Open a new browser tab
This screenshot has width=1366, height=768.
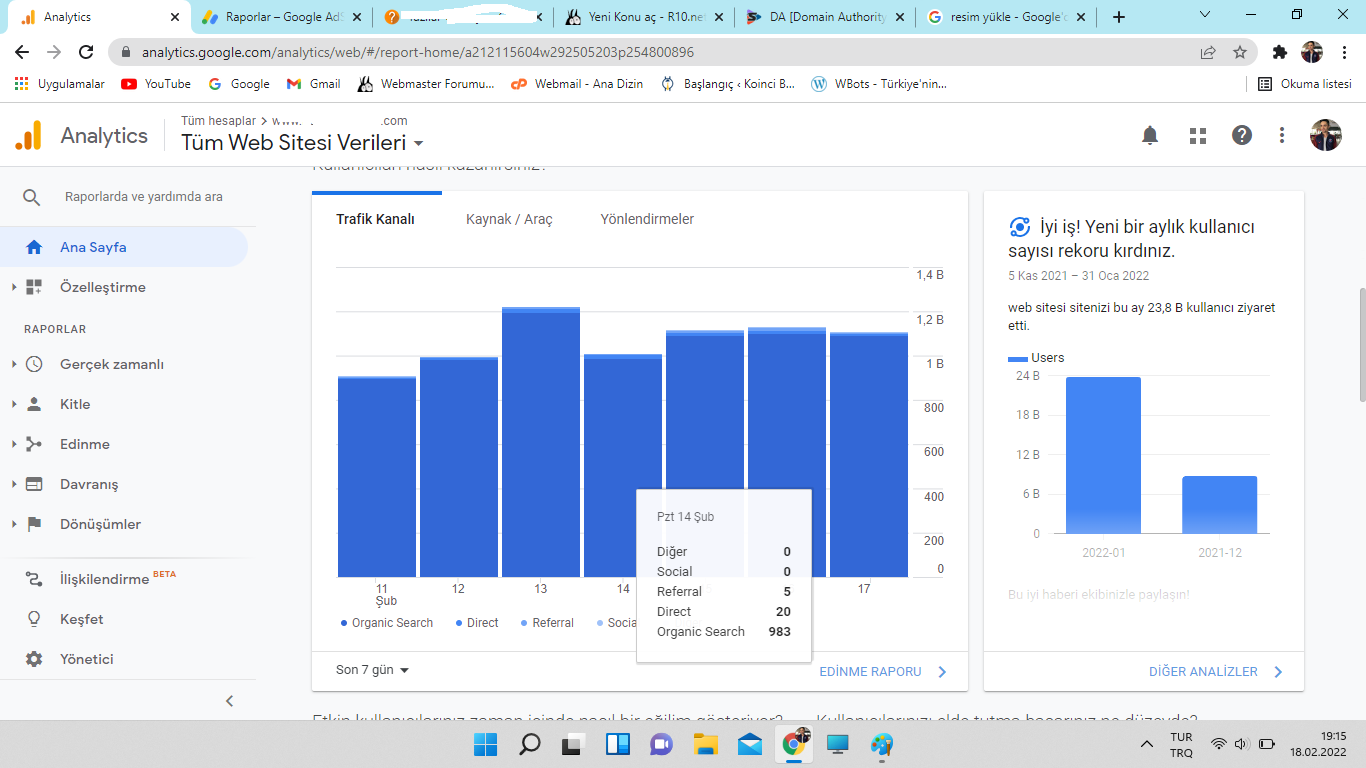click(x=1119, y=17)
